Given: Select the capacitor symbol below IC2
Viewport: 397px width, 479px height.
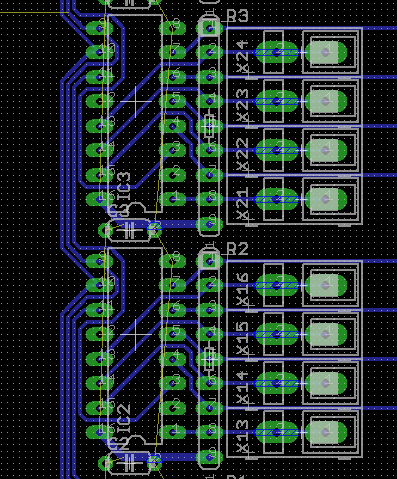Looking at the screenshot, I should (x=129, y=463).
